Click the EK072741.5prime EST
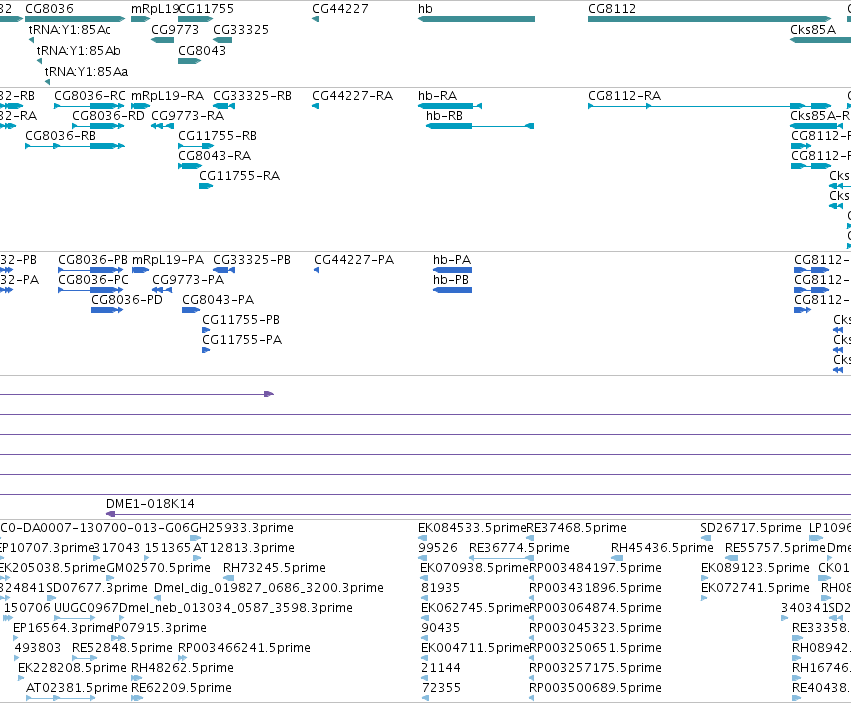 (x=704, y=598)
